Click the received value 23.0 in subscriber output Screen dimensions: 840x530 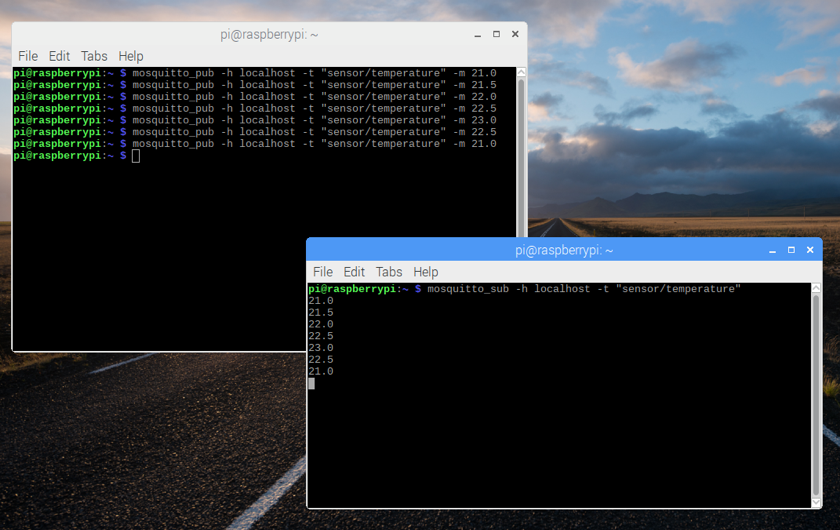[321, 348]
